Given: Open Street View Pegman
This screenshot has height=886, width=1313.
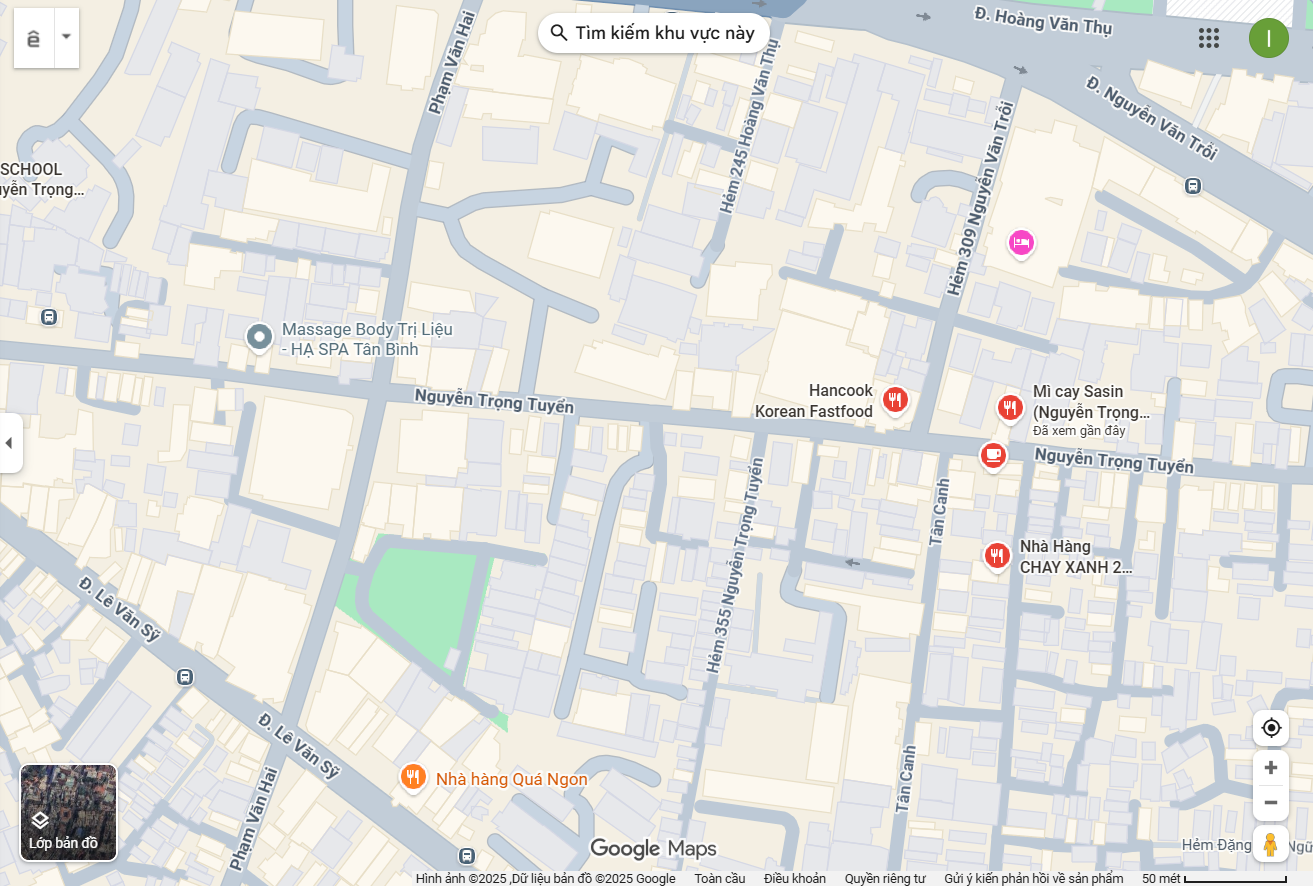Looking at the screenshot, I should point(1271,844).
